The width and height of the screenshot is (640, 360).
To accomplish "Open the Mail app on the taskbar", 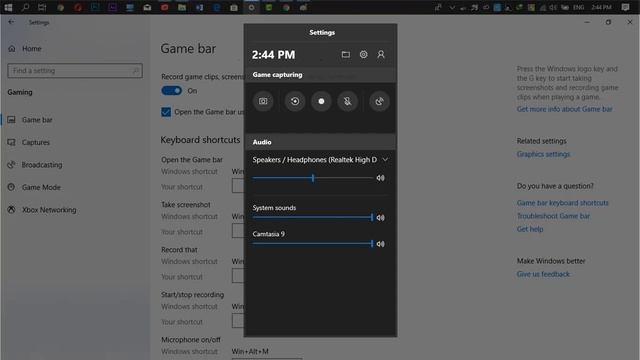I will tap(147, 7).
